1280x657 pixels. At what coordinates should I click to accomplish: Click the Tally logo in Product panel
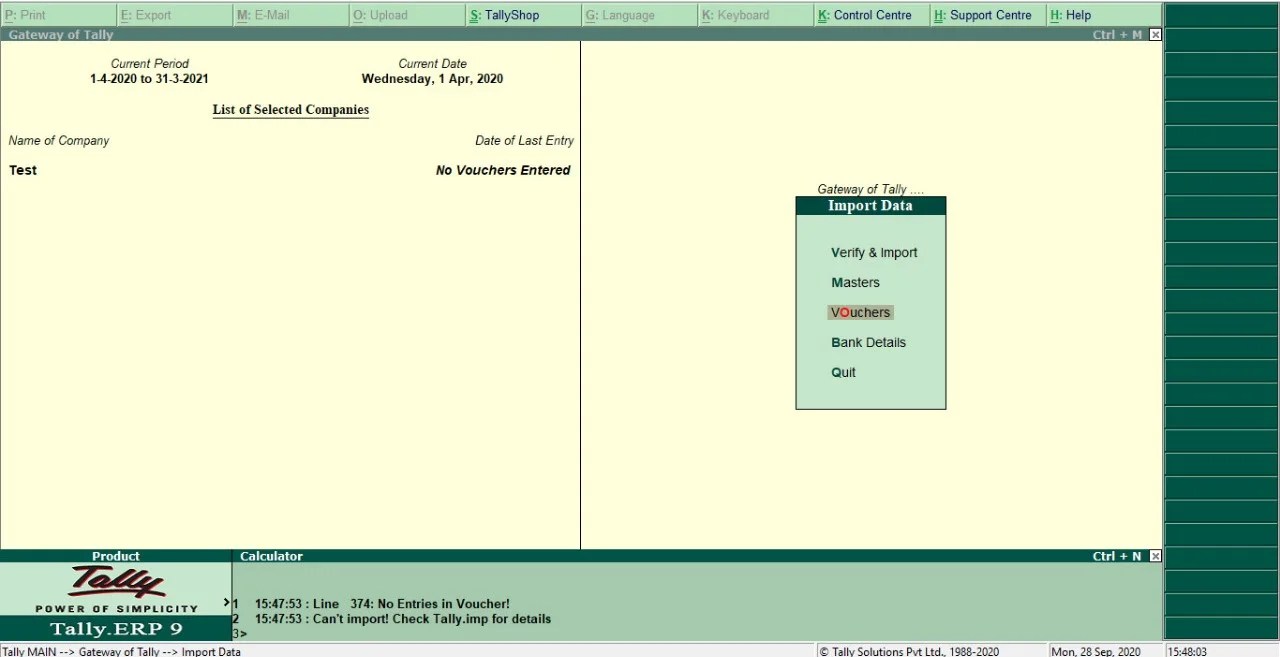[x=116, y=583]
